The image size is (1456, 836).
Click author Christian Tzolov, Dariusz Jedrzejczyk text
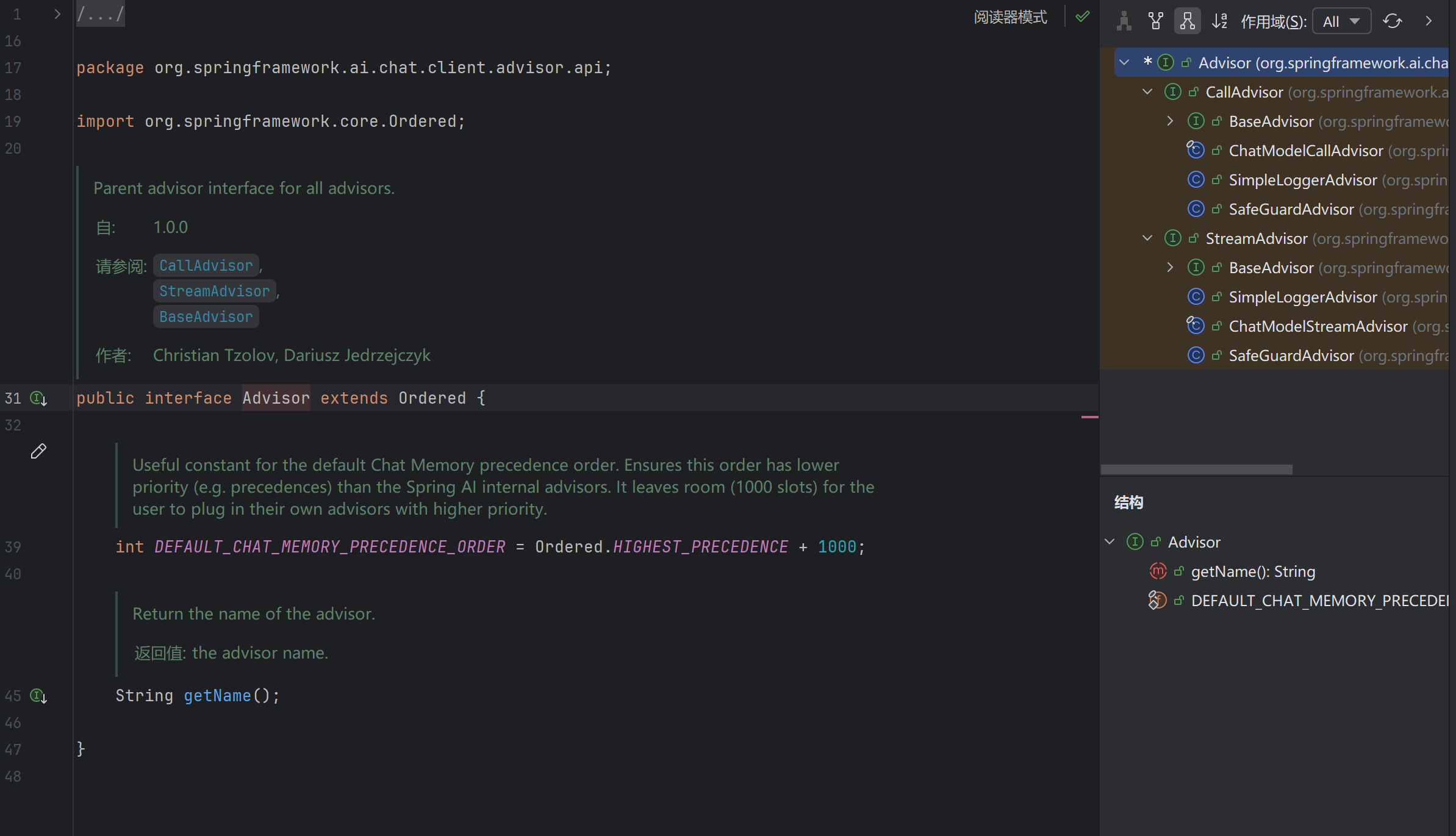tap(292, 355)
